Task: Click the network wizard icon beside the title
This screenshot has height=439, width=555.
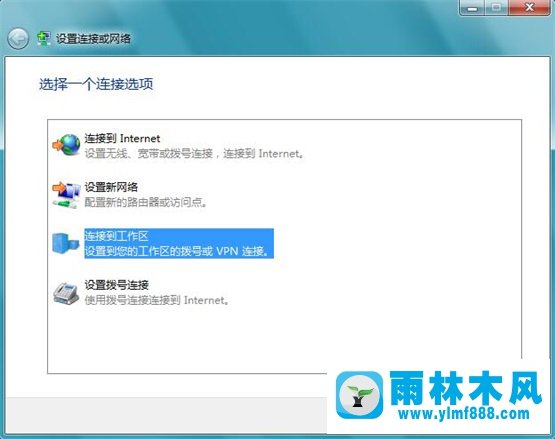Action: pos(44,39)
